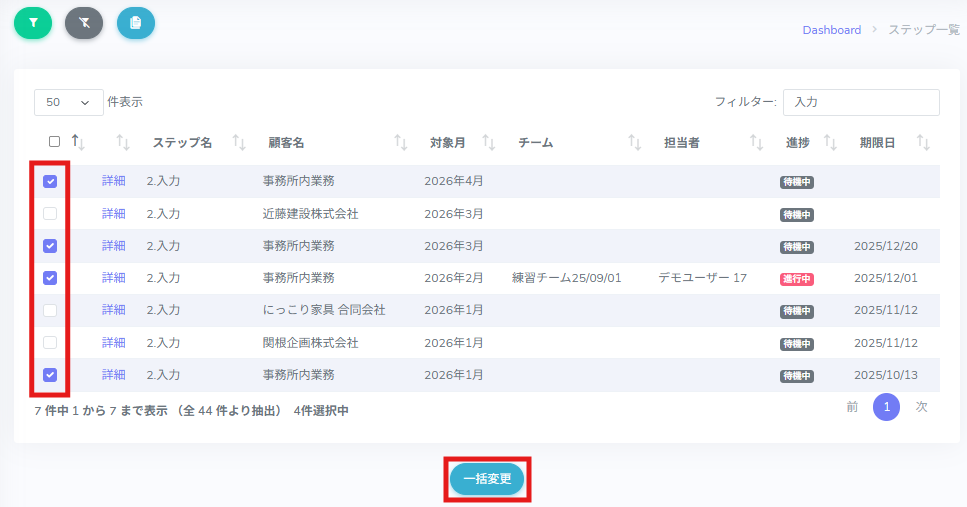This screenshot has width=967, height=507.
Task: Click the blue clipboard copy icon button
Action: (136, 22)
